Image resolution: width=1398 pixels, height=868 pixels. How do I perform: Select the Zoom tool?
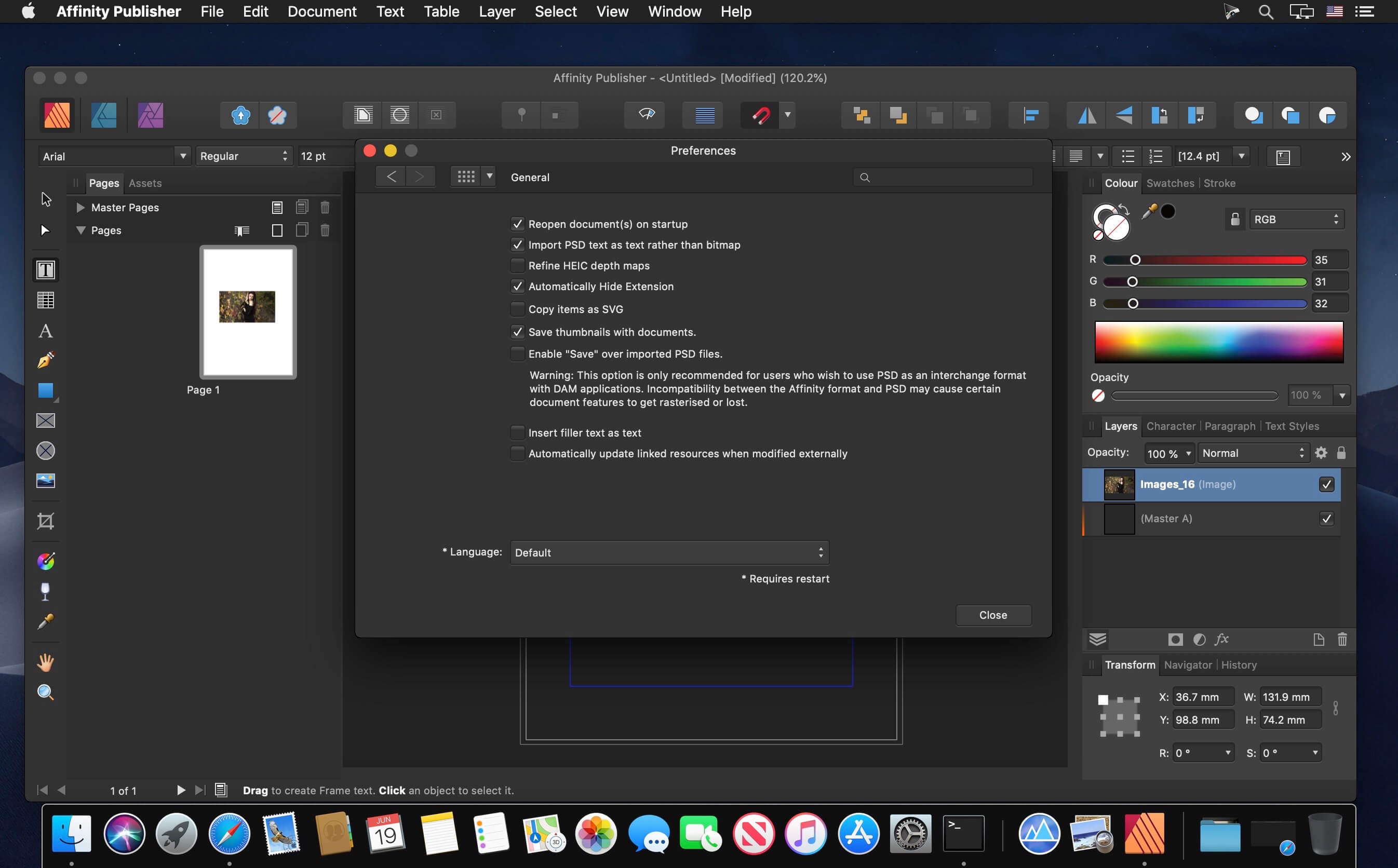(45, 693)
